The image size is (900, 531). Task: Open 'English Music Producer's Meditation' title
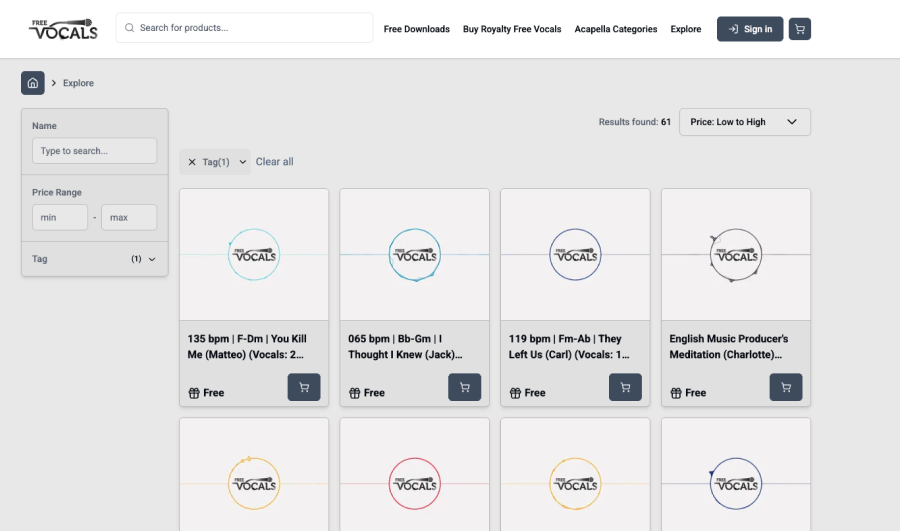coord(728,347)
